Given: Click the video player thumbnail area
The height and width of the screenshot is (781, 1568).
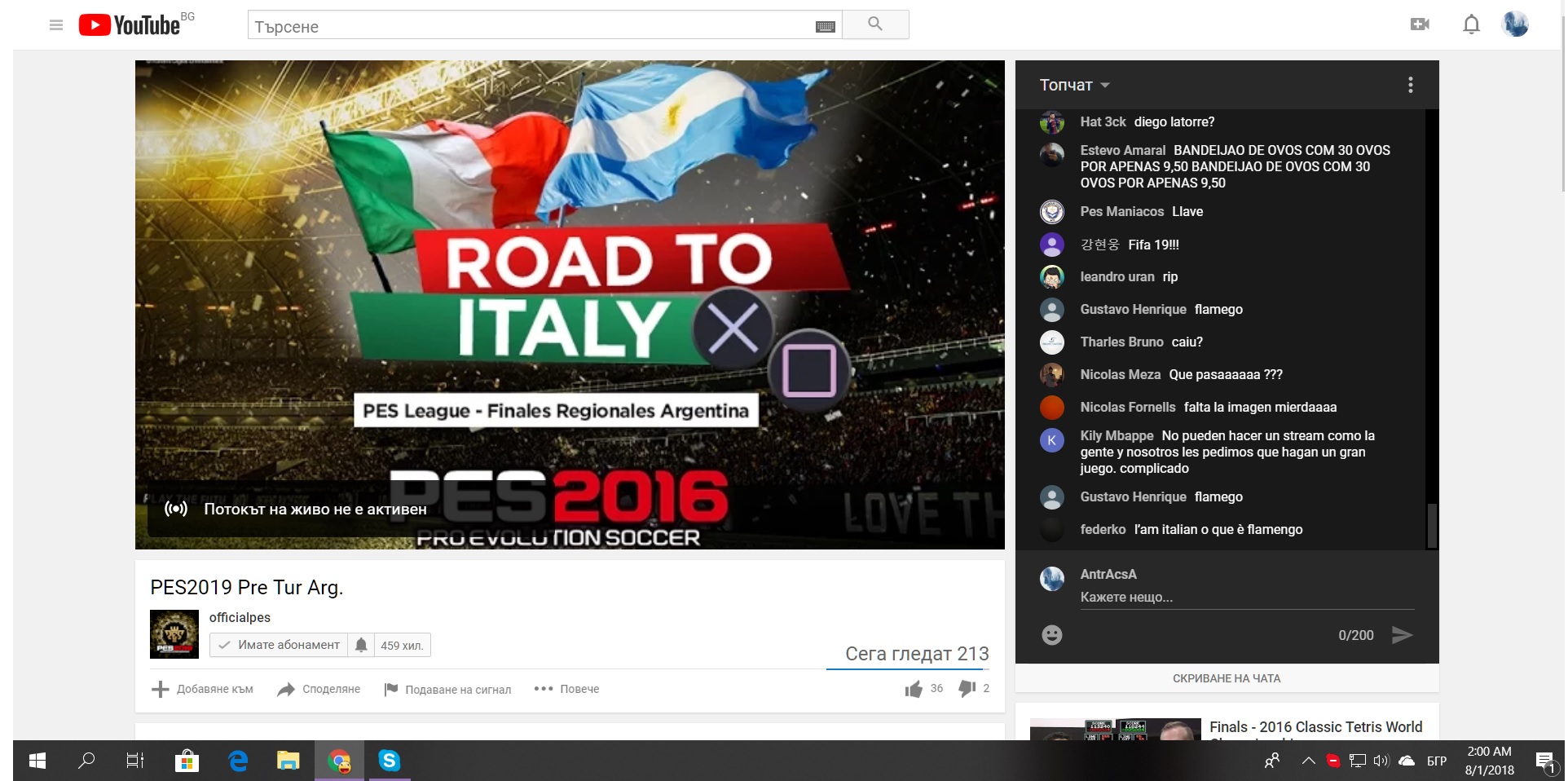Looking at the screenshot, I should point(570,305).
